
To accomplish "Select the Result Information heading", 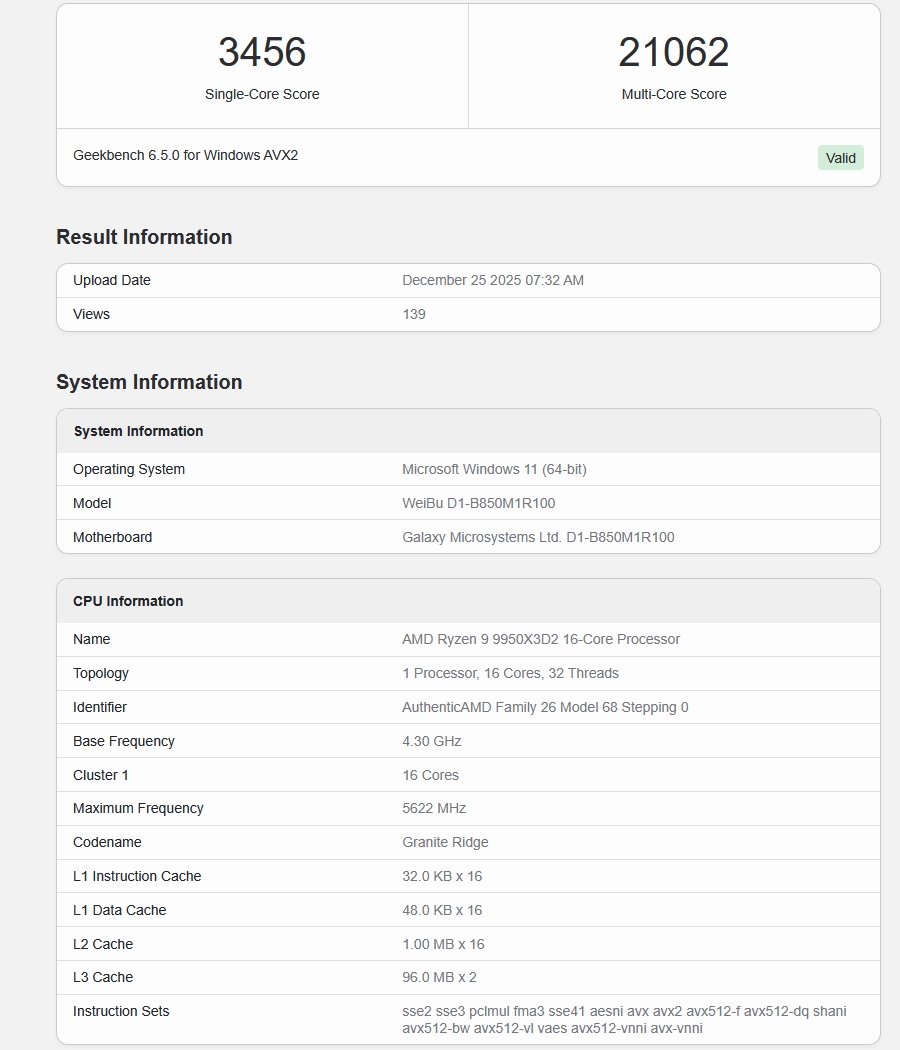I will tap(144, 237).
